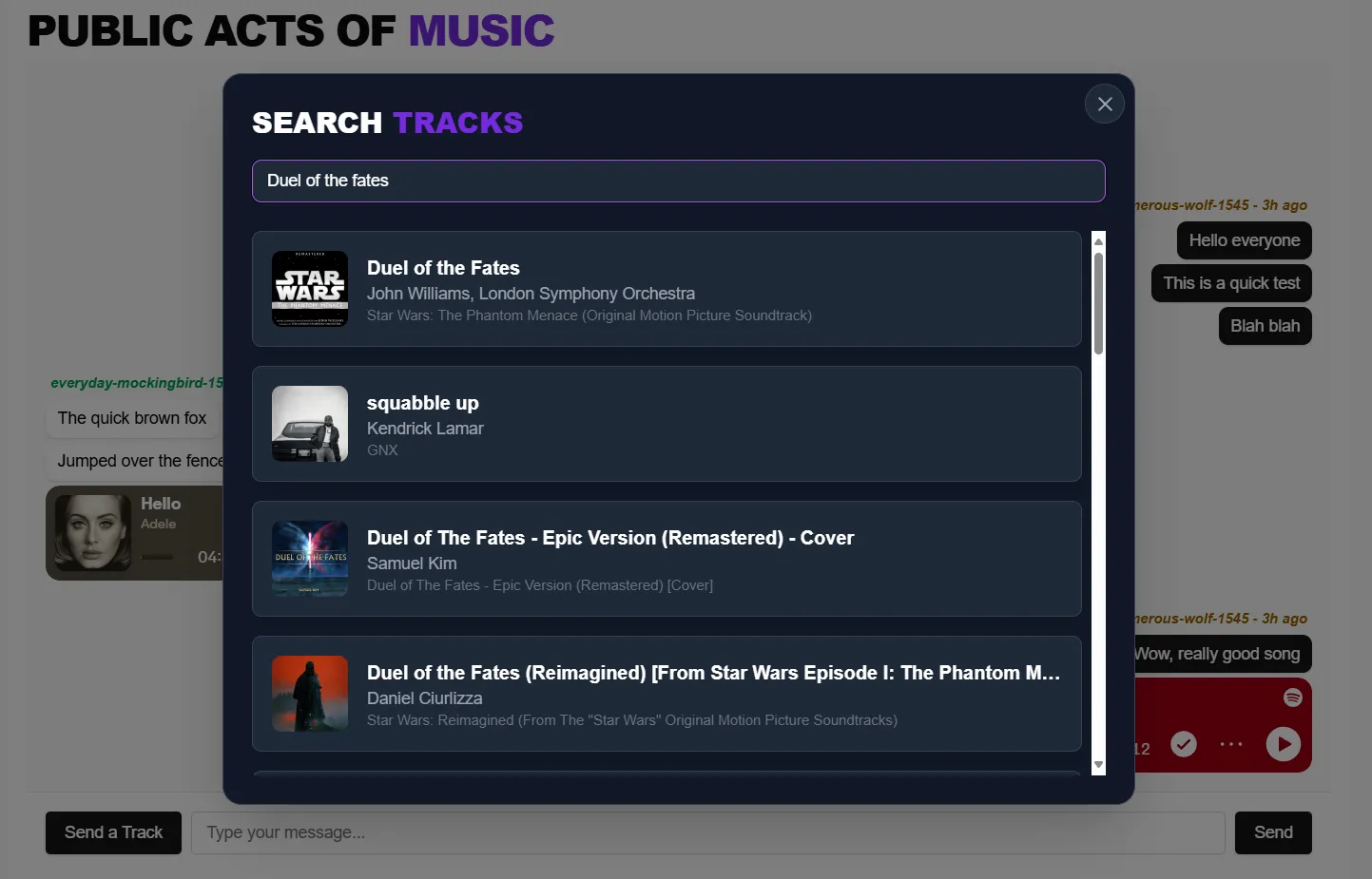Image resolution: width=1372 pixels, height=879 pixels.
Task: Click the Star Wars Phantom Menace album art
Action: (x=310, y=289)
